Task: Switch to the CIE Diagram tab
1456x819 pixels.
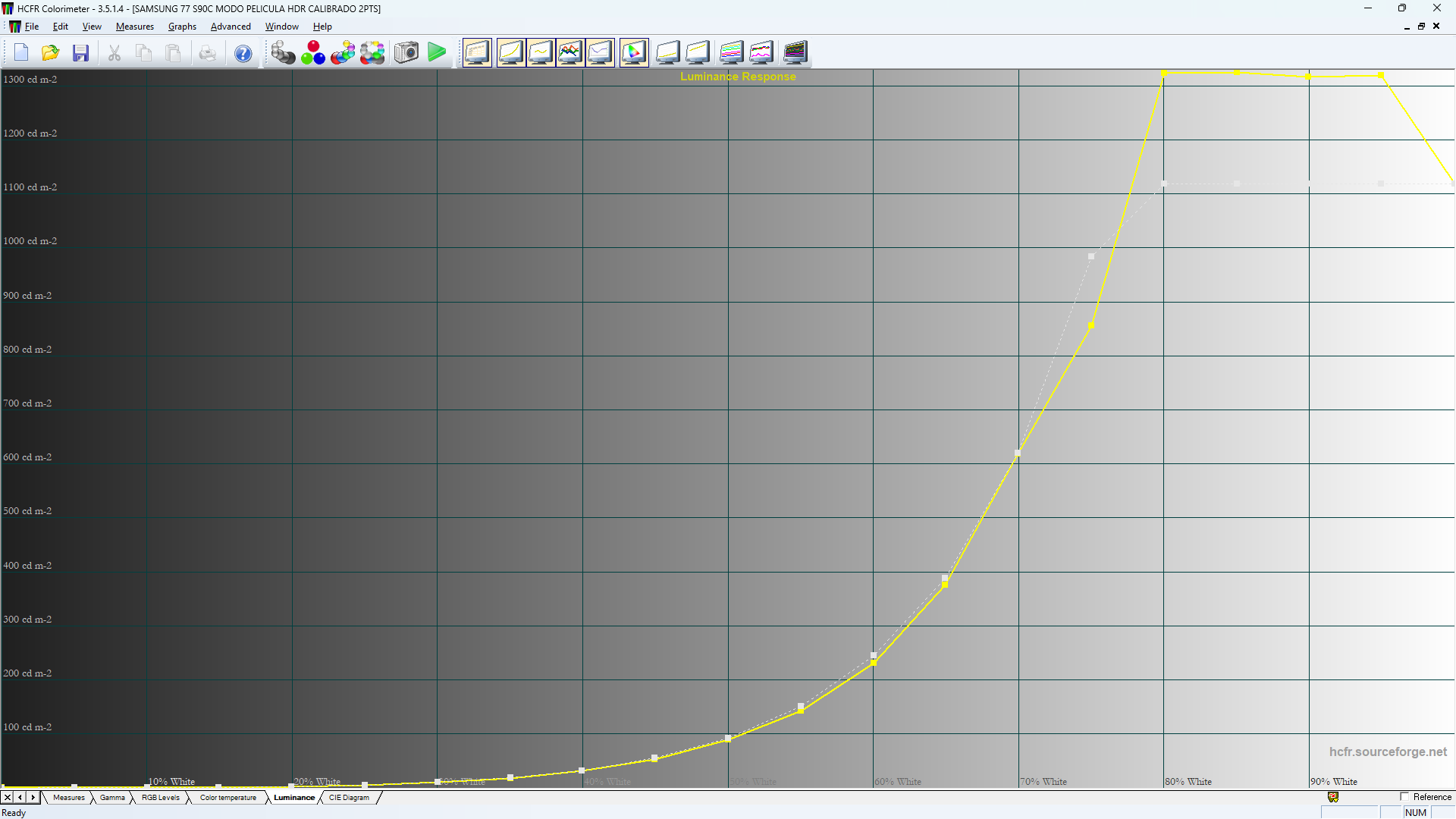Action: pyautogui.click(x=348, y=797)
